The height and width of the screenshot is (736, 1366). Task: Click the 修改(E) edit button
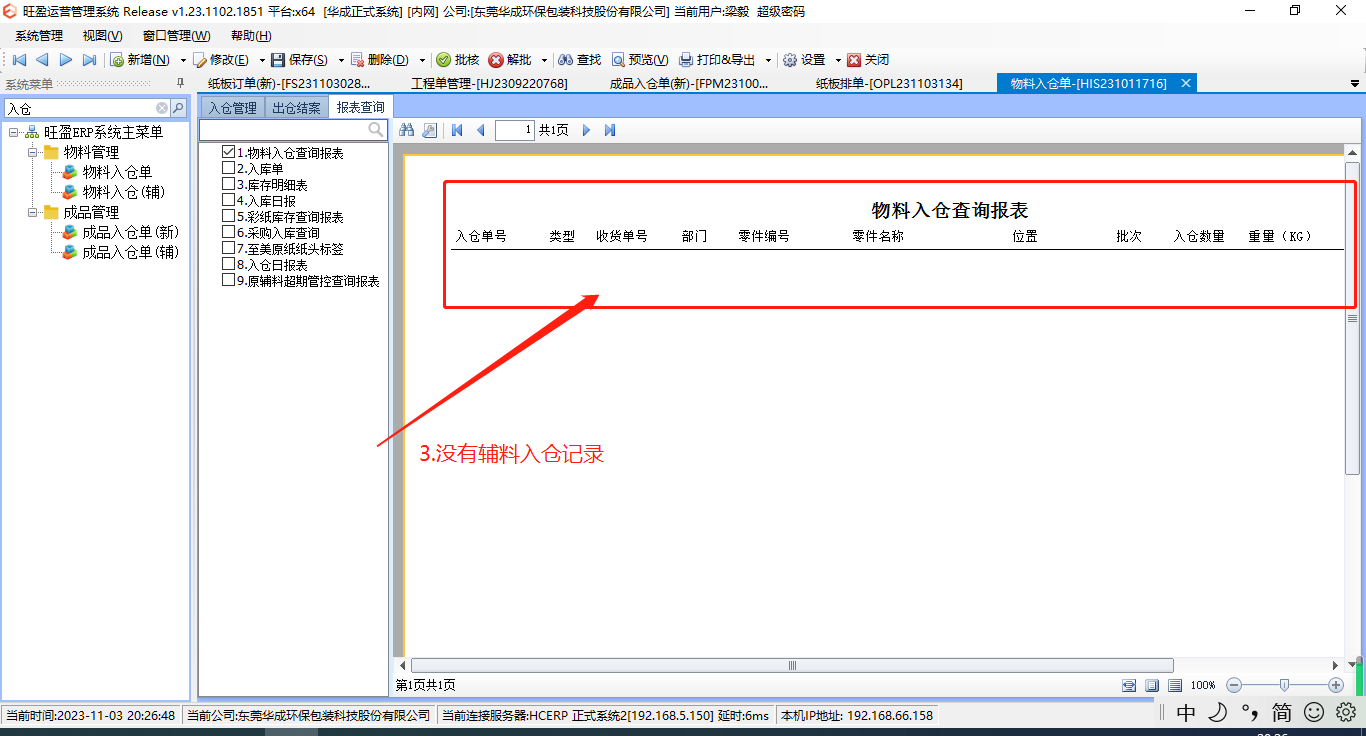222,60
